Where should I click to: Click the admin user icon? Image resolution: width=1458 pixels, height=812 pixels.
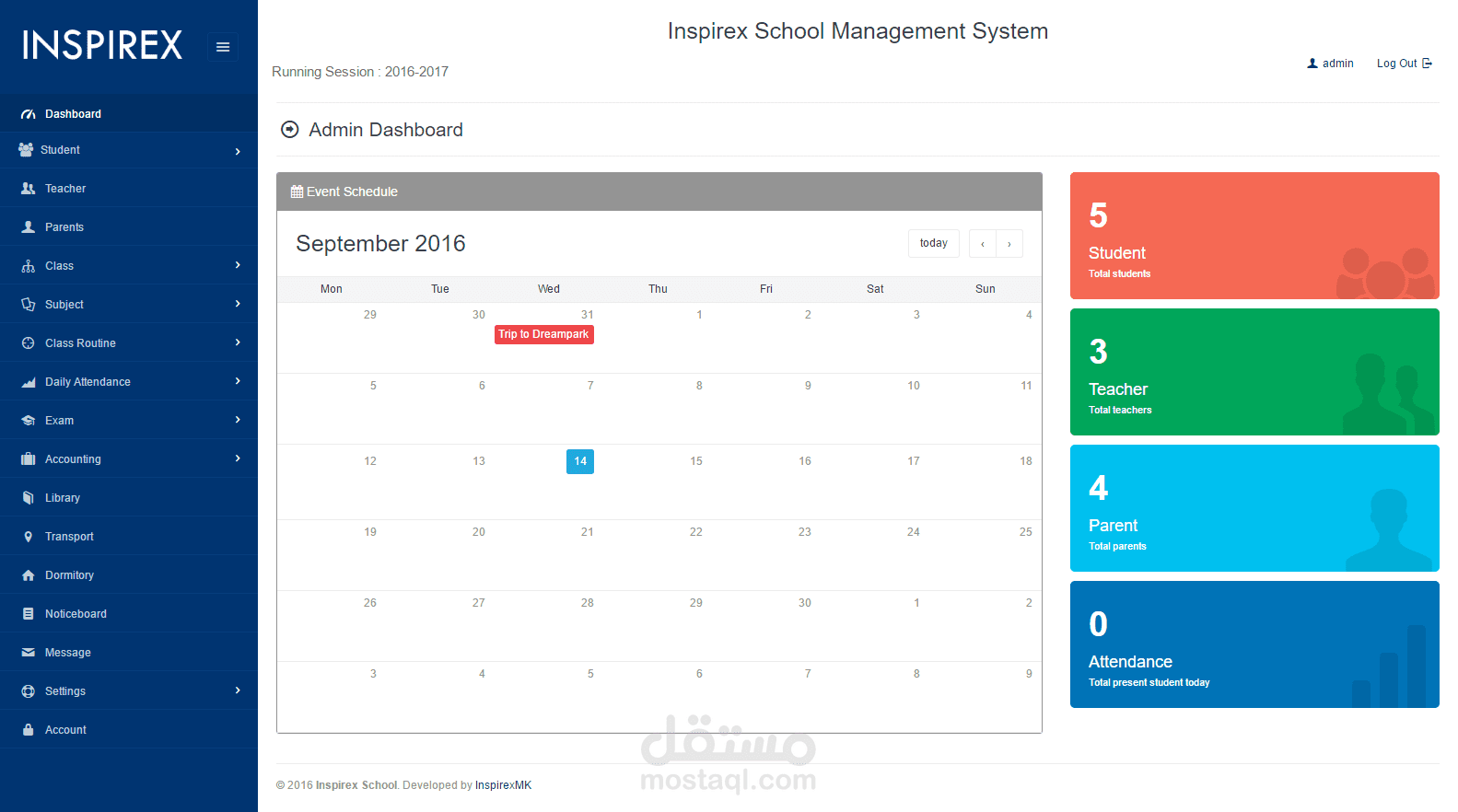[1312, 64]
